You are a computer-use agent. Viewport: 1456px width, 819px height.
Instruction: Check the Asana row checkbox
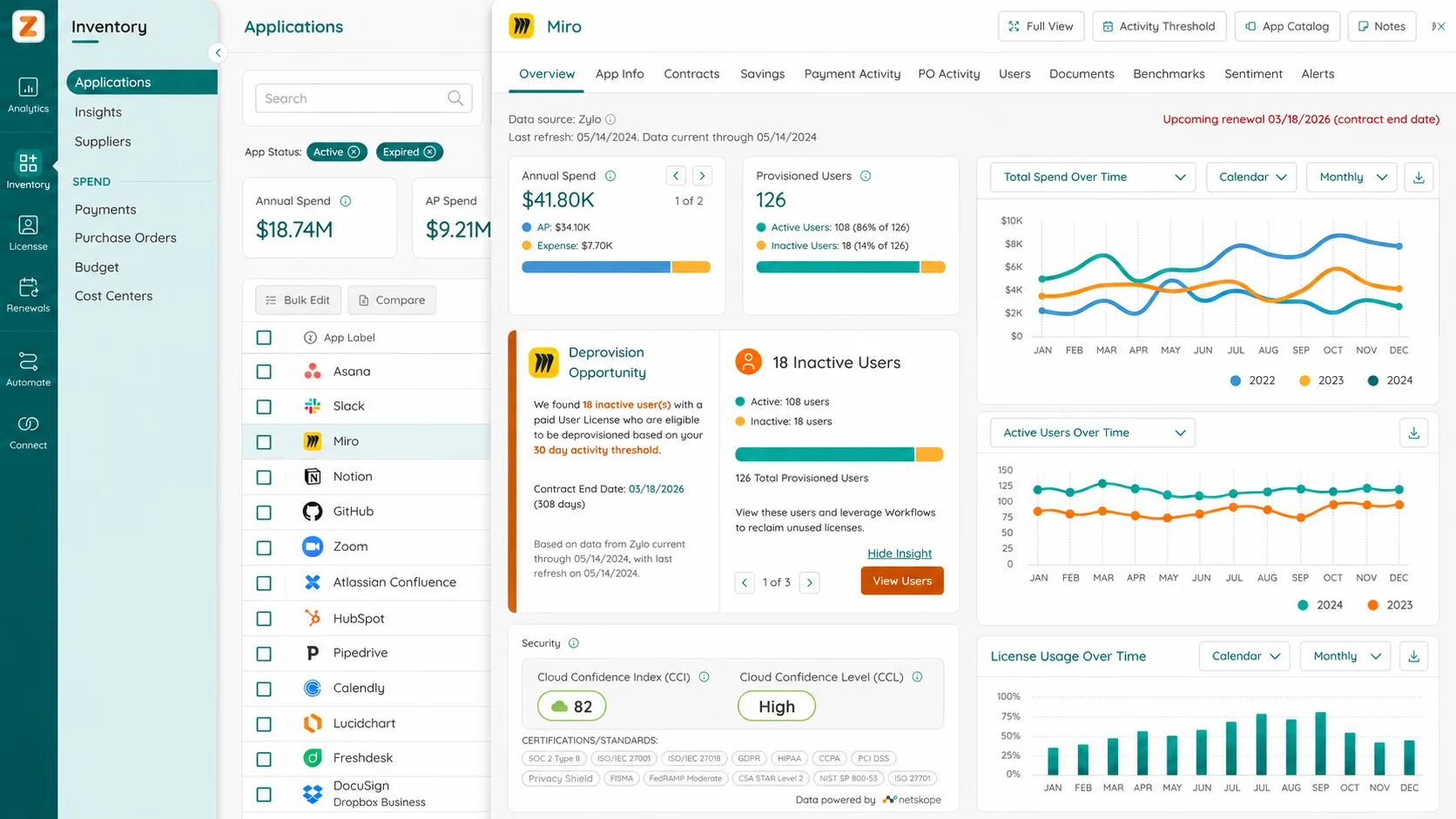[264, 372]
